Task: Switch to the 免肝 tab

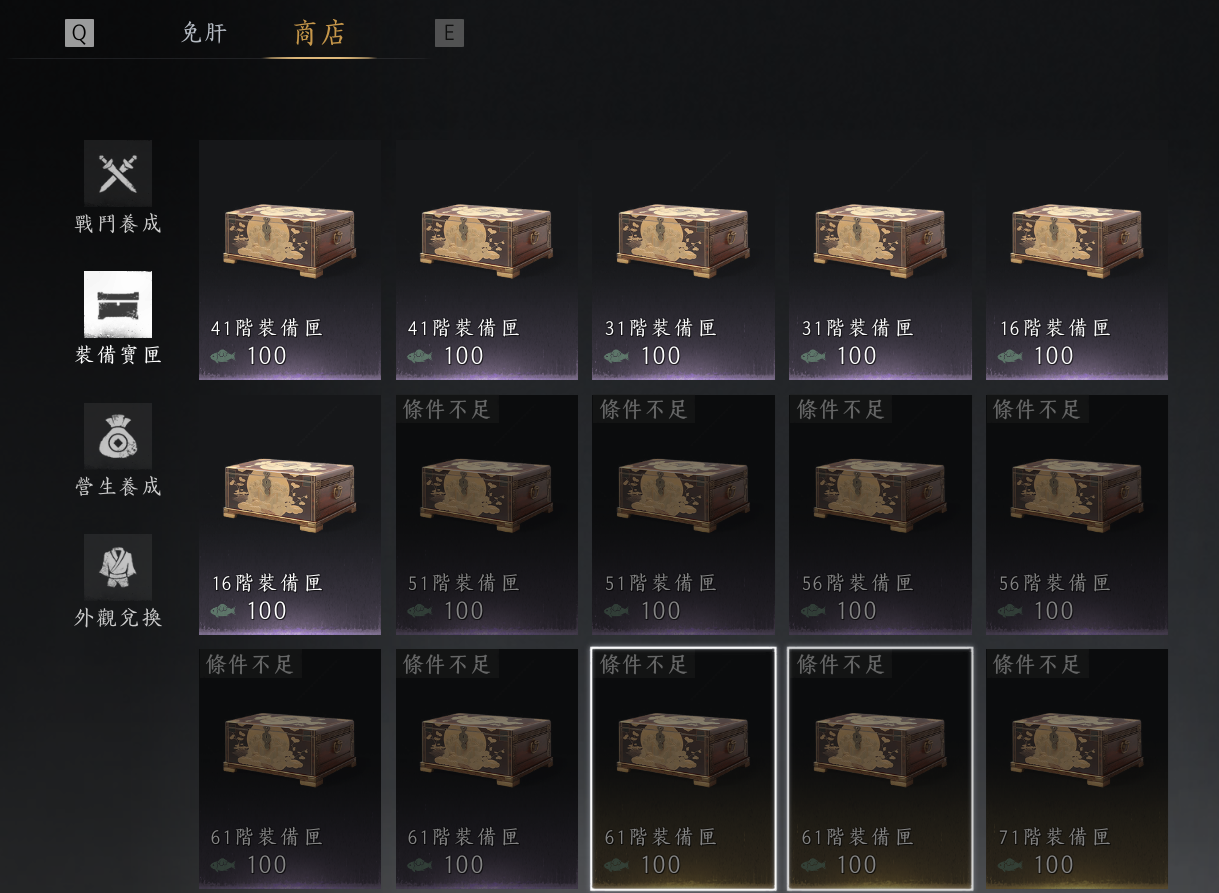Action: tap(204, 33)
